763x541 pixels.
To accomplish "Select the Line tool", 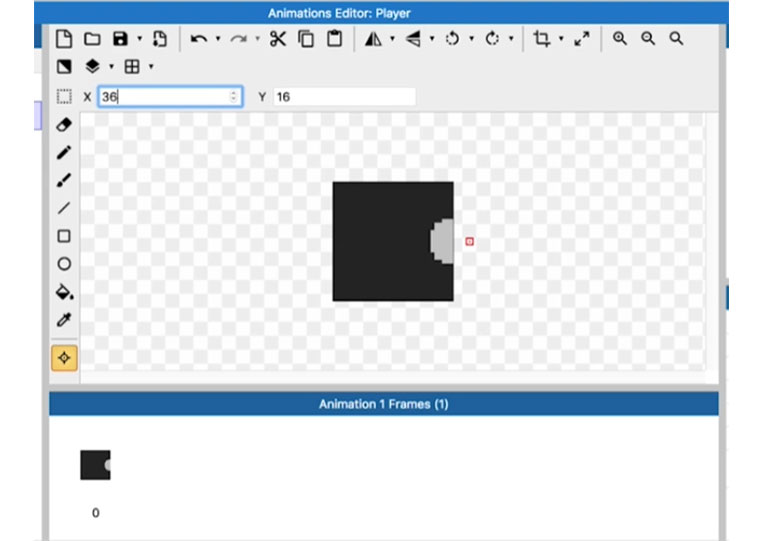I will [x=64, y=208].
